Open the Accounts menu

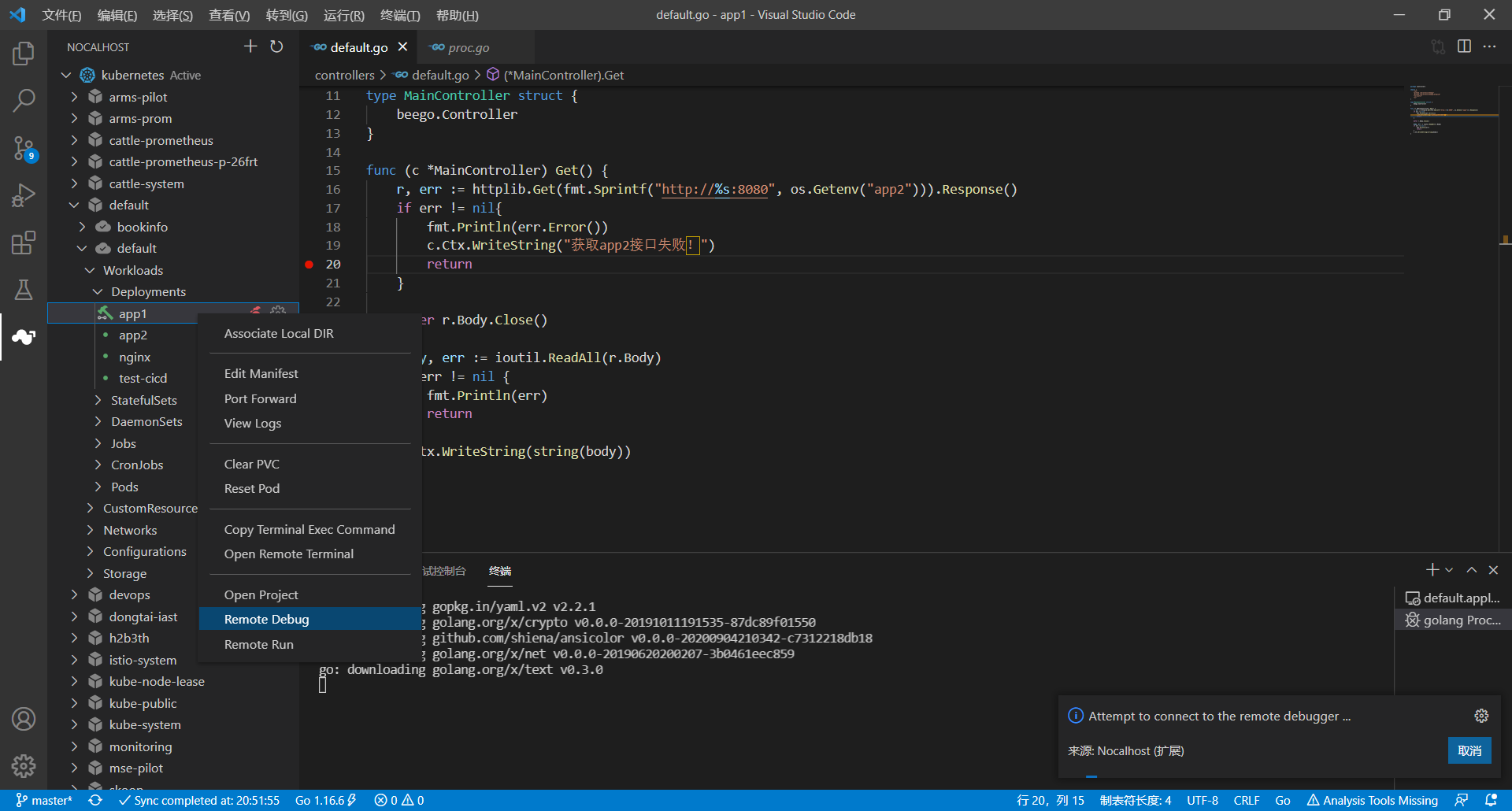click(x=24, y=719)
